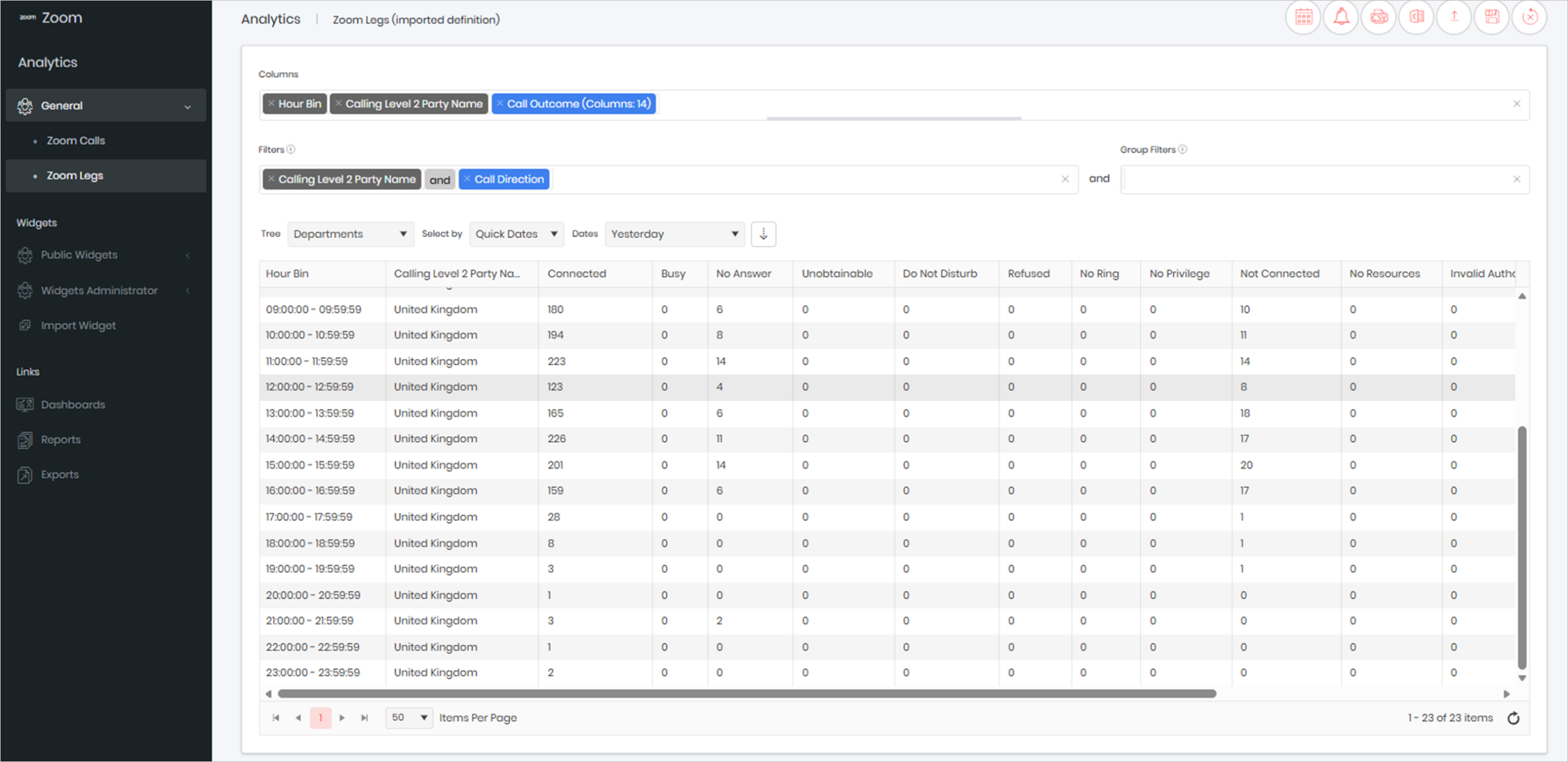
Task: Clear all Columns with the X
Action: tap(1517, 104)
